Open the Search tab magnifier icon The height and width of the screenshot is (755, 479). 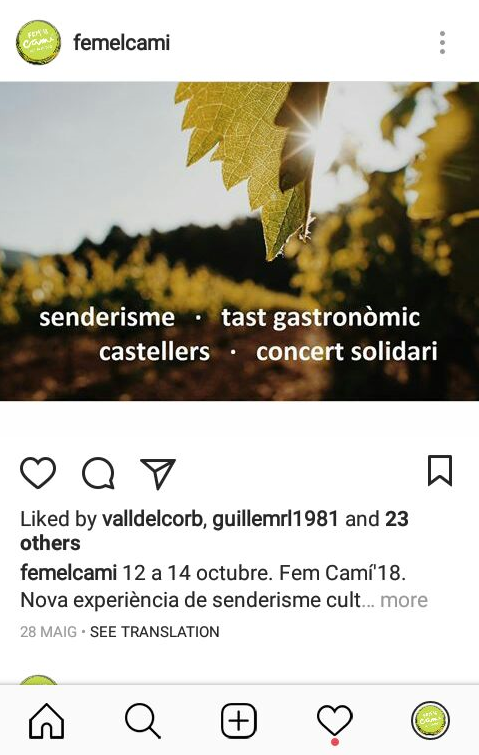[x=142, y=721]
